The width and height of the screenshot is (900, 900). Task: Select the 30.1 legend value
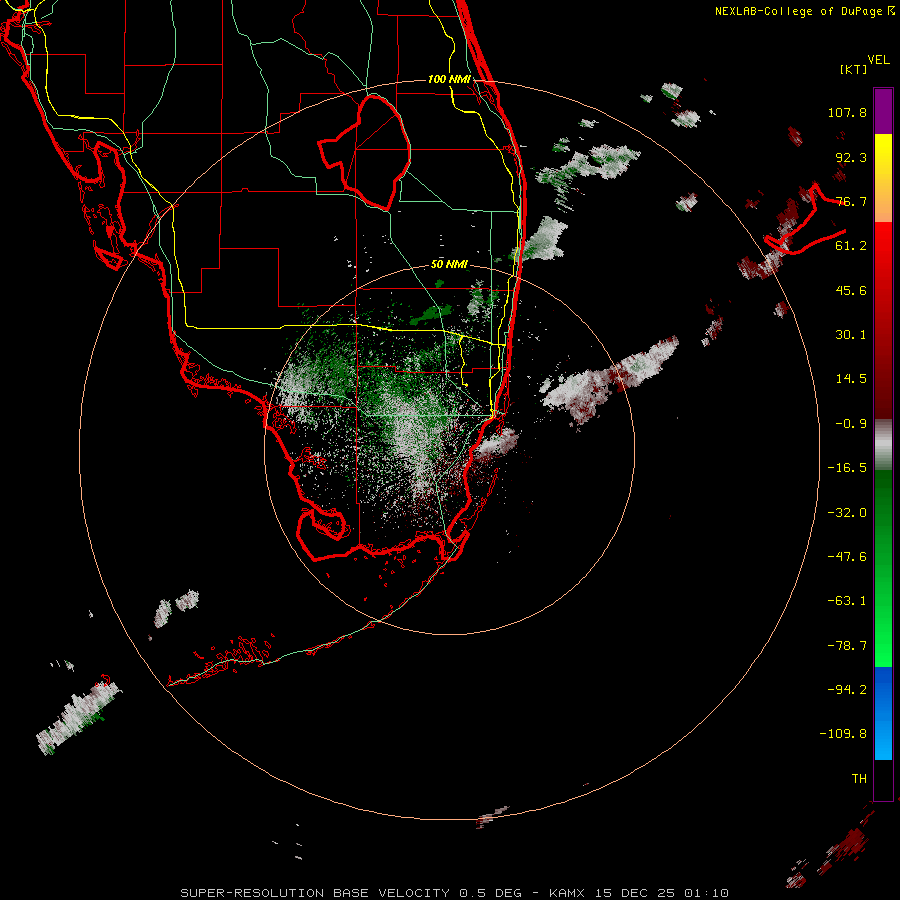click(851, 335)
